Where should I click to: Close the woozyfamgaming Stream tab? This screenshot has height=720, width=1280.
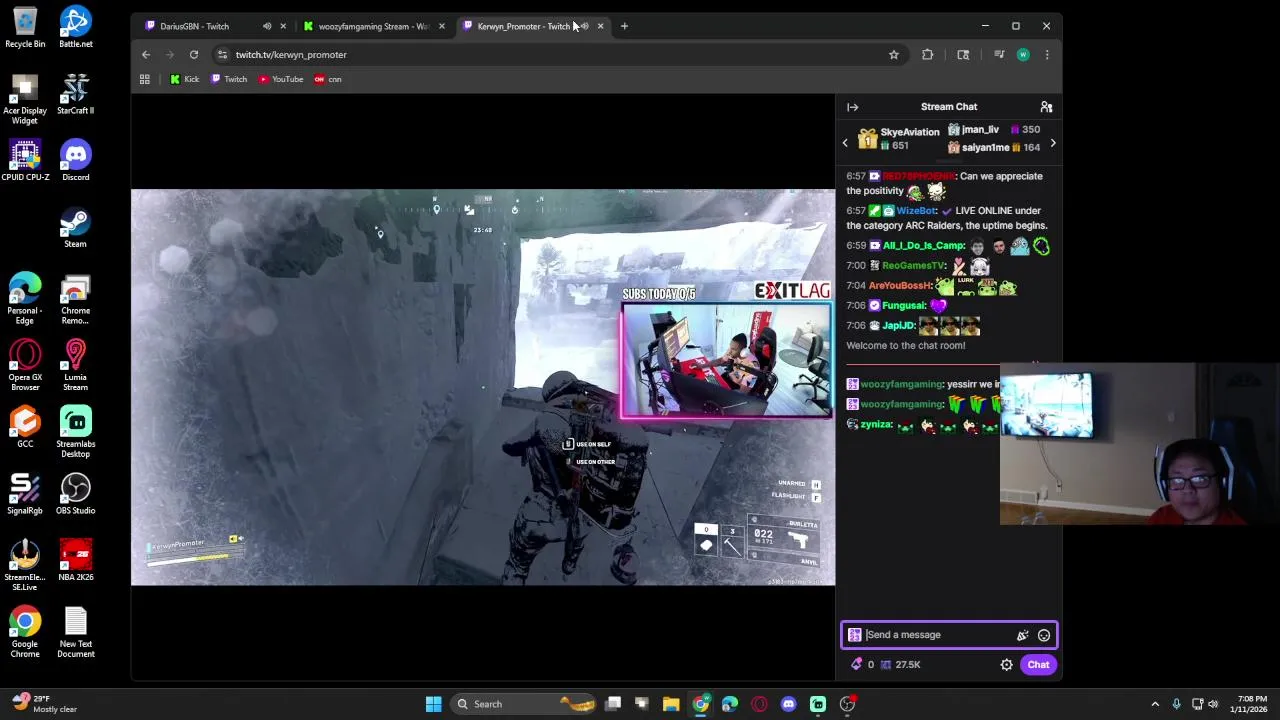coord(441,26)
